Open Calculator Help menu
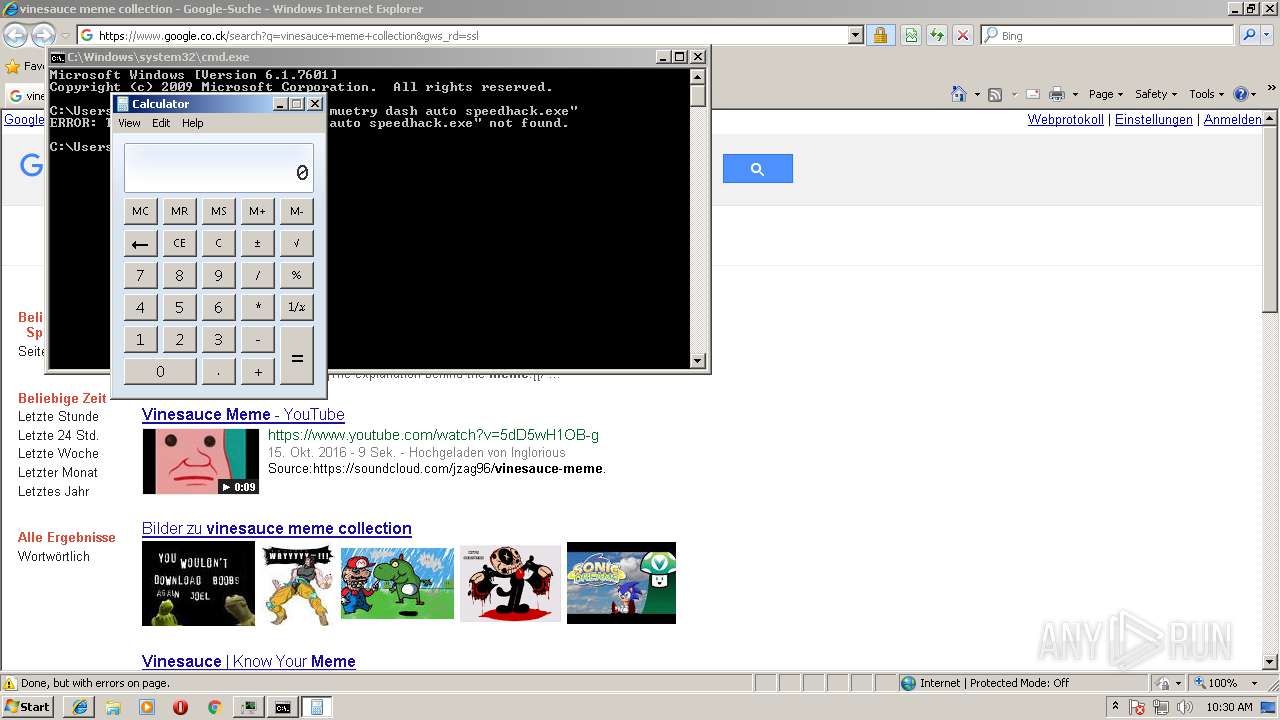The image size is (1280, 720). pyautogui.click(x=192, y=123)
